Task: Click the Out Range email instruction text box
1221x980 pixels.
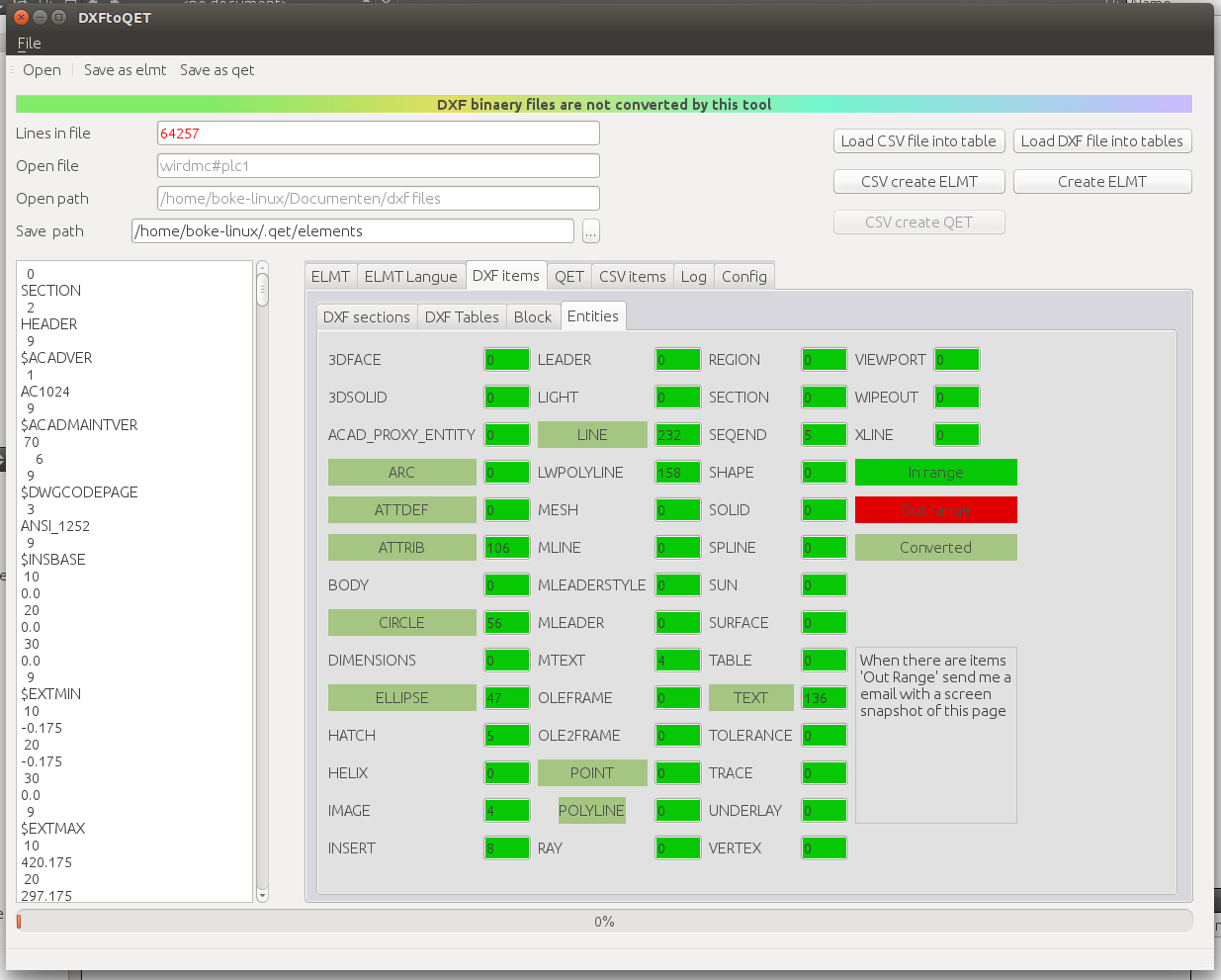Action: [935, 735]
